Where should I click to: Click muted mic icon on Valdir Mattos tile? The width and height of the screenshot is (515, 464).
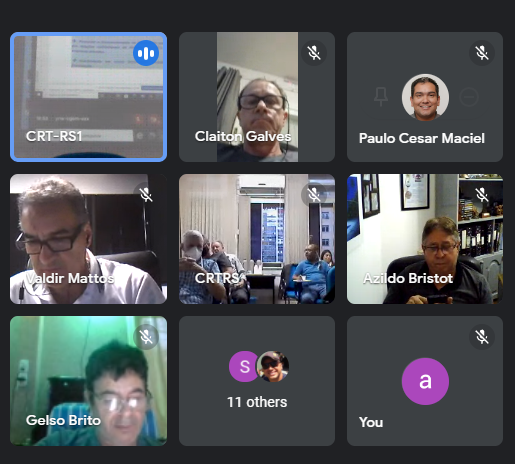[x=146, y=195]
